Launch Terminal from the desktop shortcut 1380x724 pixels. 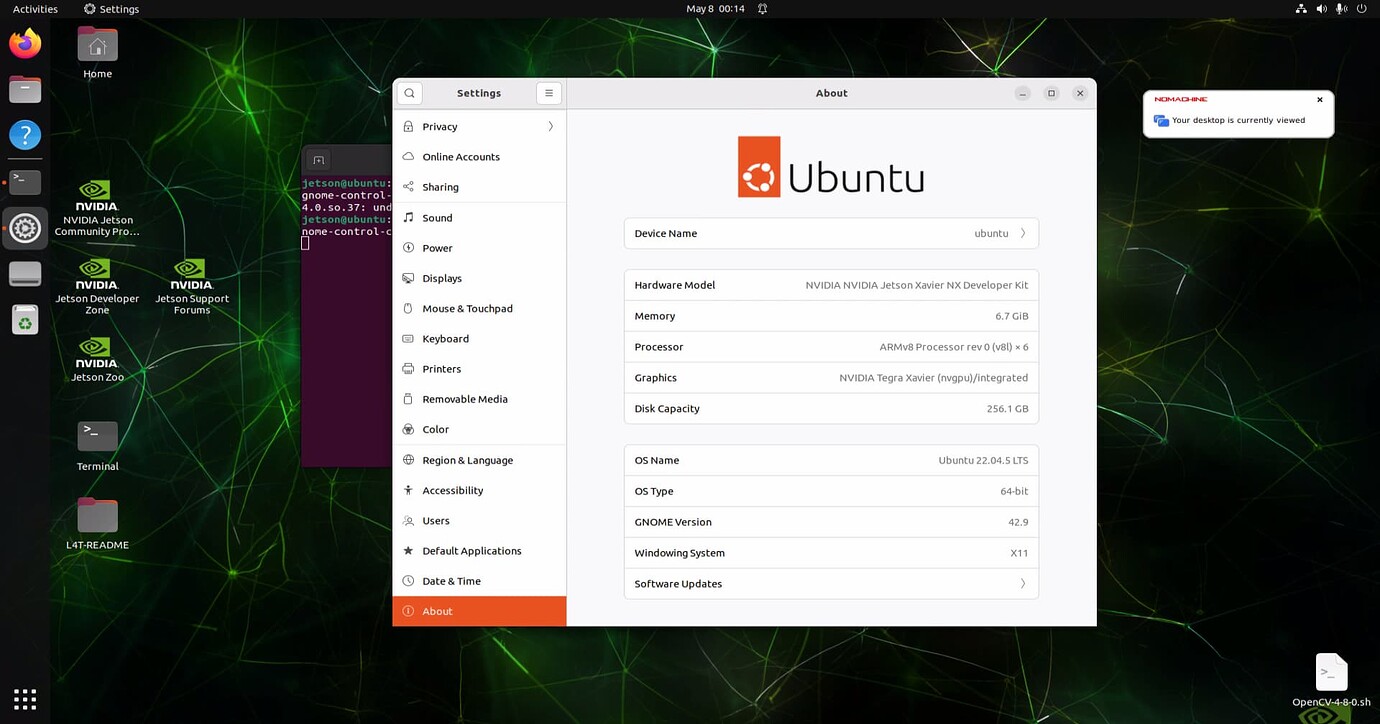(96, 435)
